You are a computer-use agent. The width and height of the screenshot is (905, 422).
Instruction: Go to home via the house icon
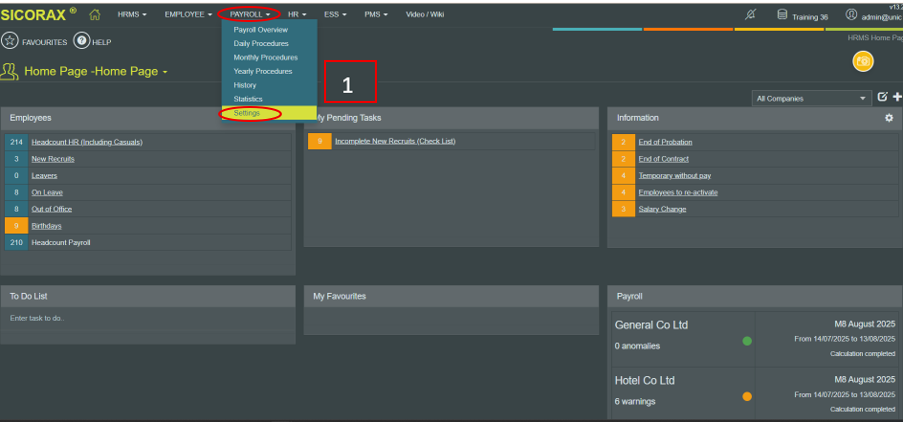[x=95, y=15]
